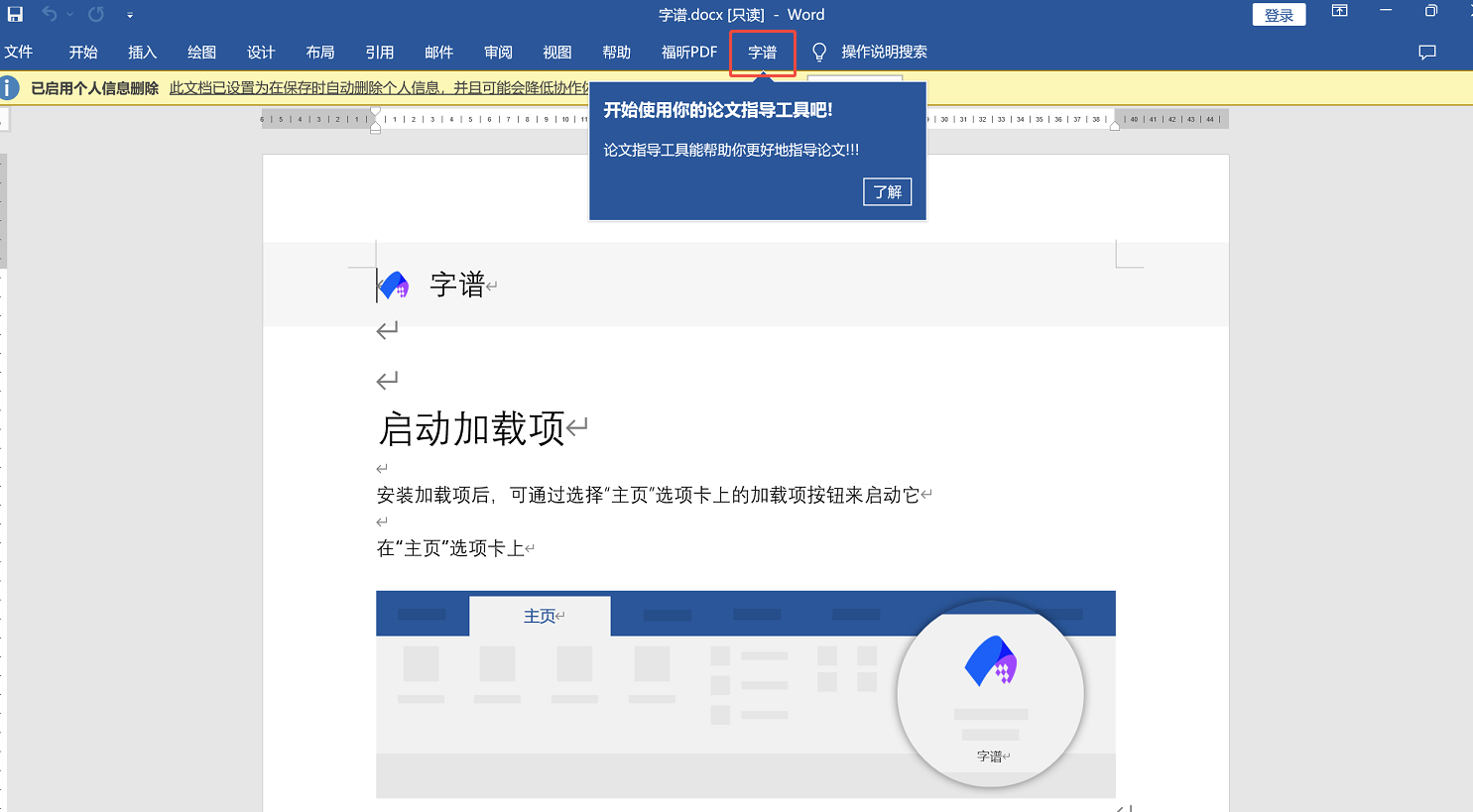
Task: Click the 操作说明搜索 search box
Action: click(884, 53)
